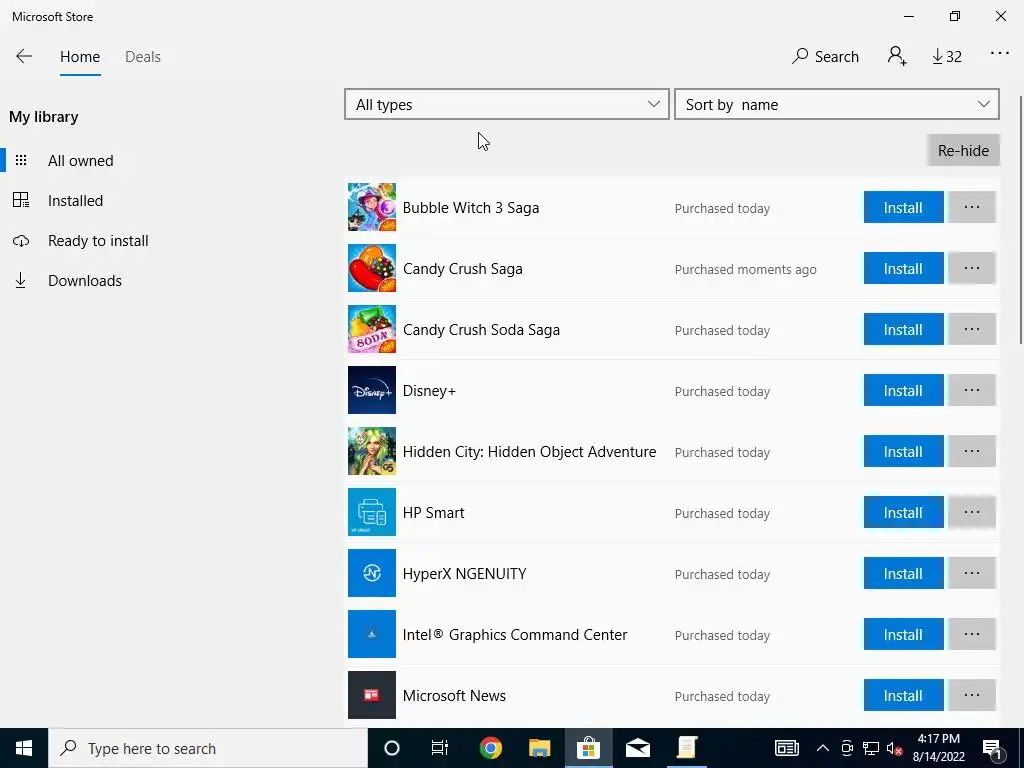The width and height of the screenshot is (1024, 768).
Task: Click the Search magnifier button
Action: (x=825, y=57)
